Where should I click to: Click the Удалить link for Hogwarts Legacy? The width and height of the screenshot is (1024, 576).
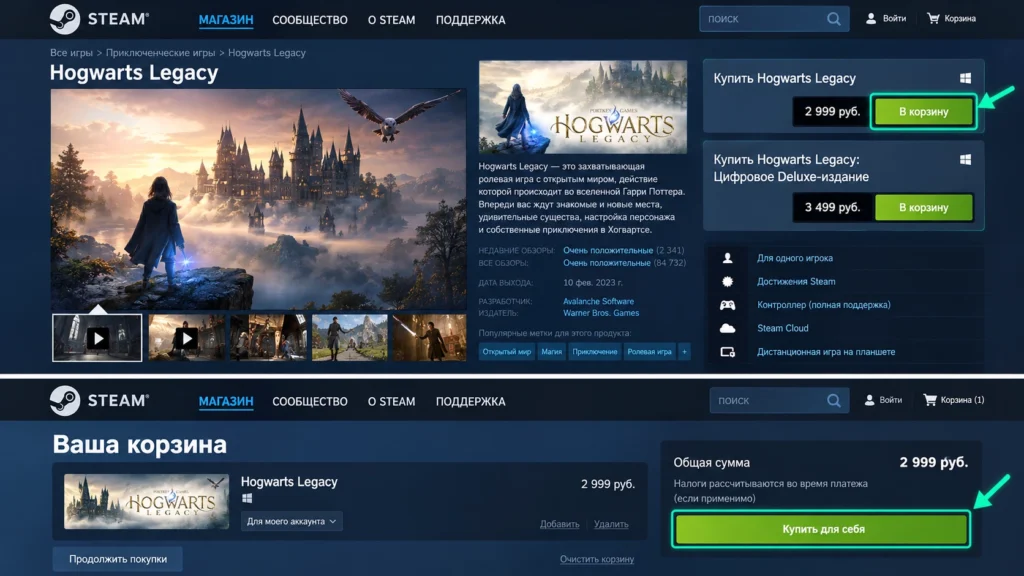(611, 524)
